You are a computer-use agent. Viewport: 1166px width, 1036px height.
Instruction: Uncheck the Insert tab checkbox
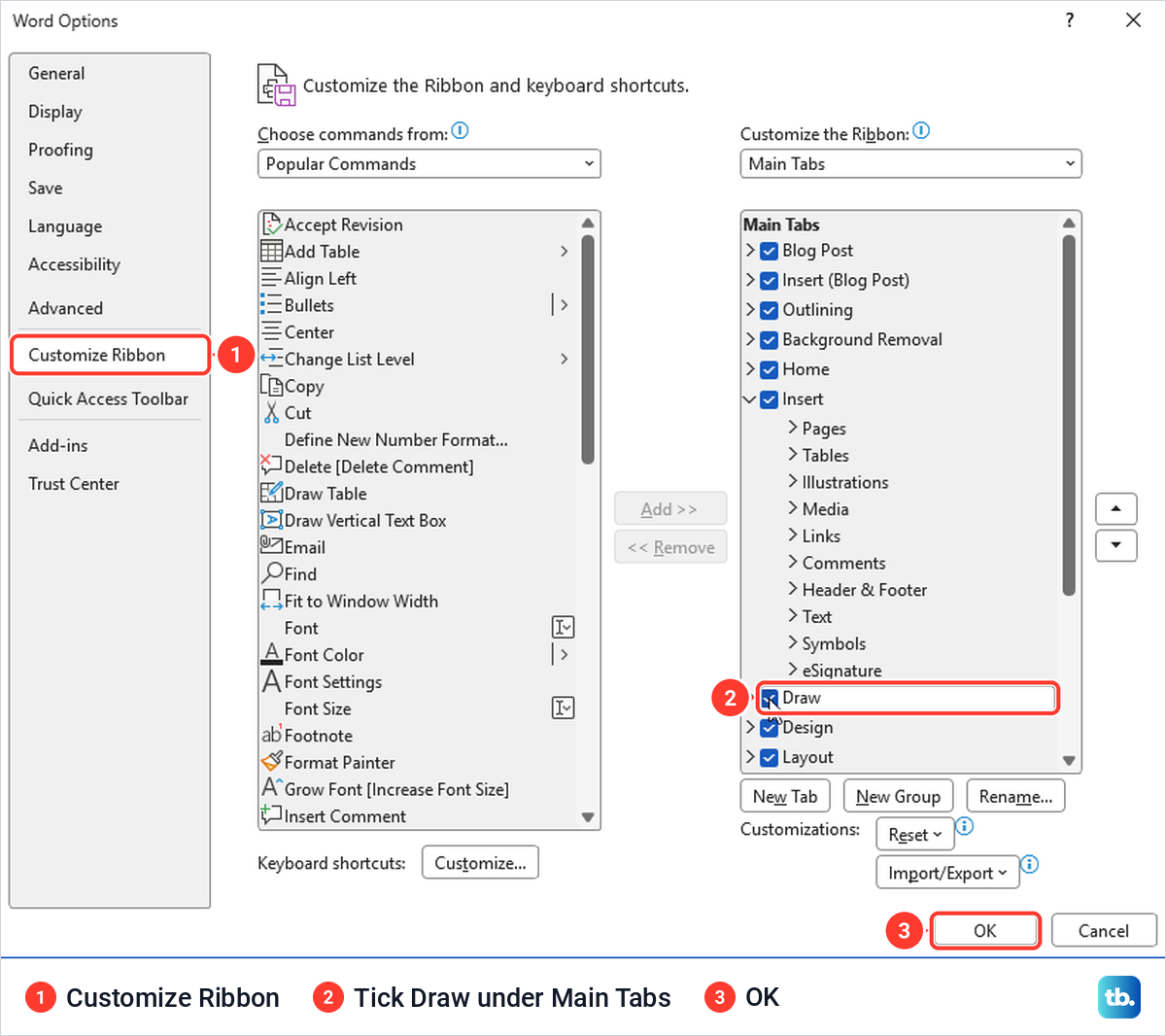click(x=769, y=399)
